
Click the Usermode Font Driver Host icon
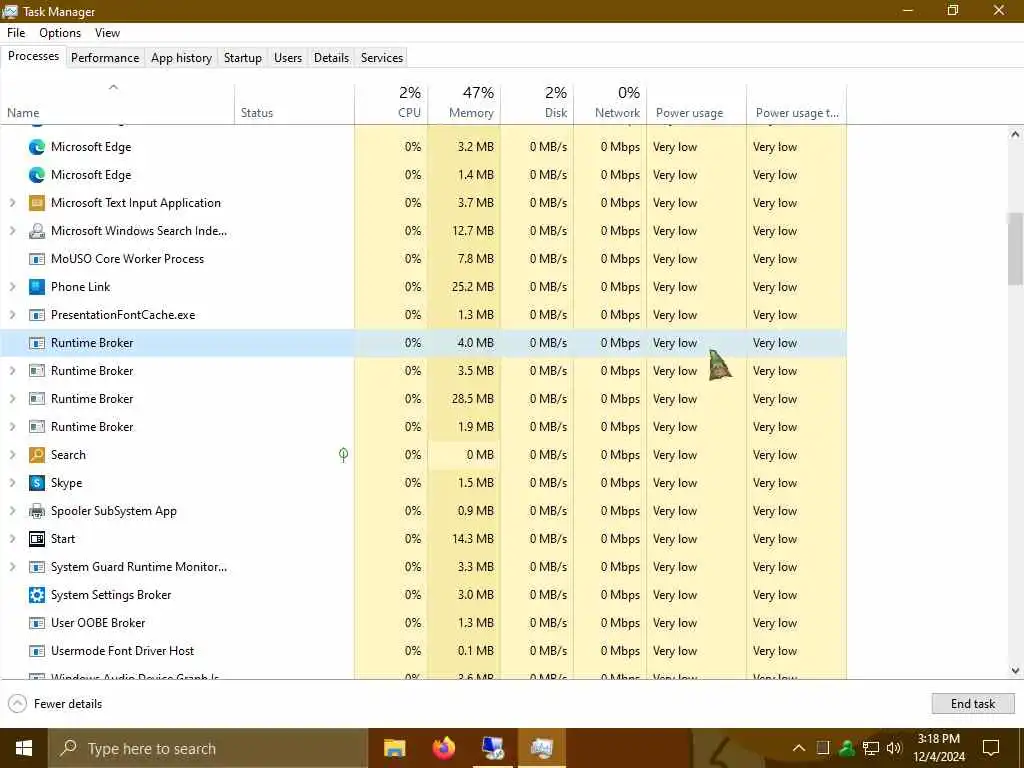coord(37,651)
